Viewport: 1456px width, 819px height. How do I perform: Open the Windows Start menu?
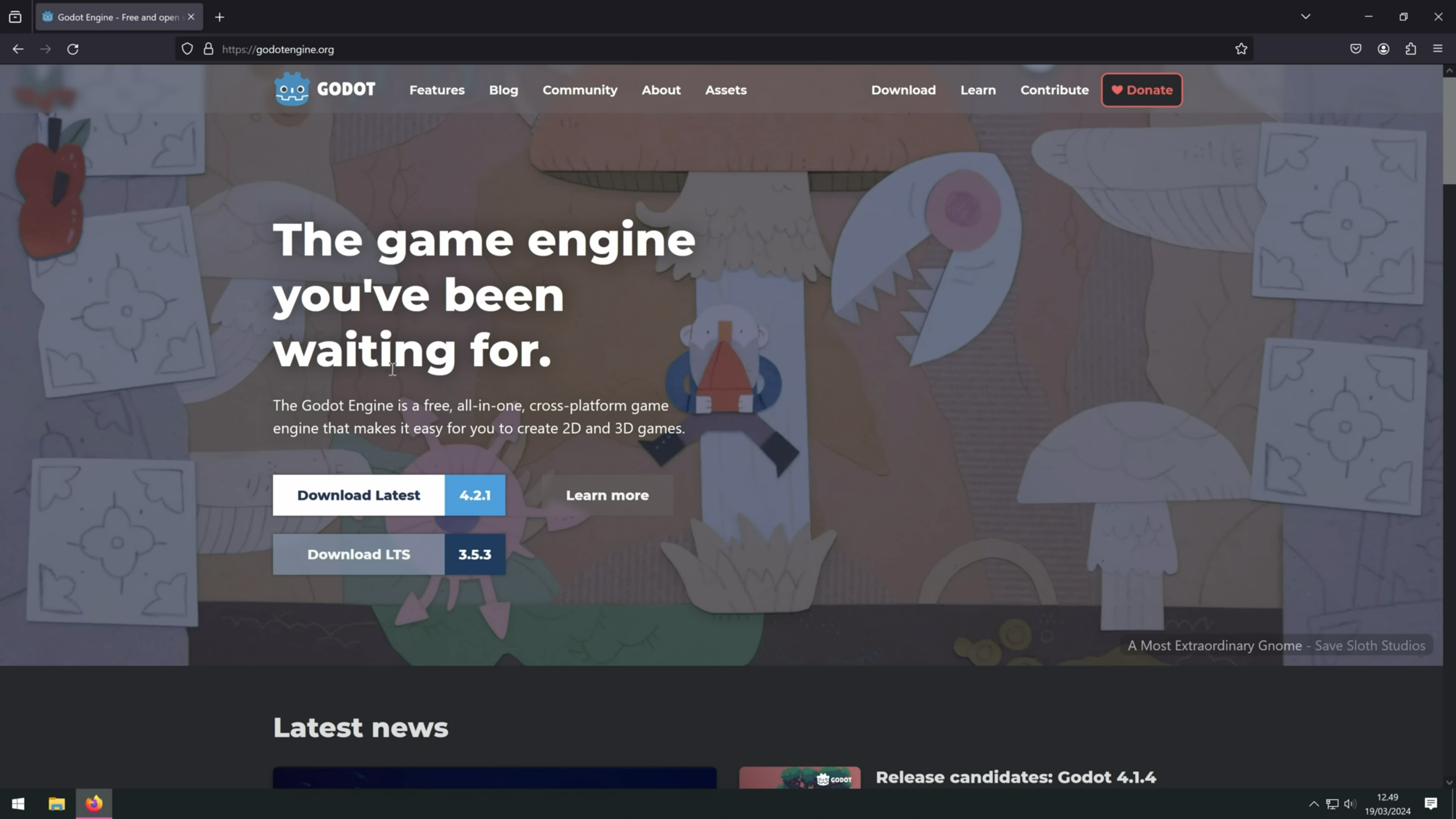(x=18, y=804)
